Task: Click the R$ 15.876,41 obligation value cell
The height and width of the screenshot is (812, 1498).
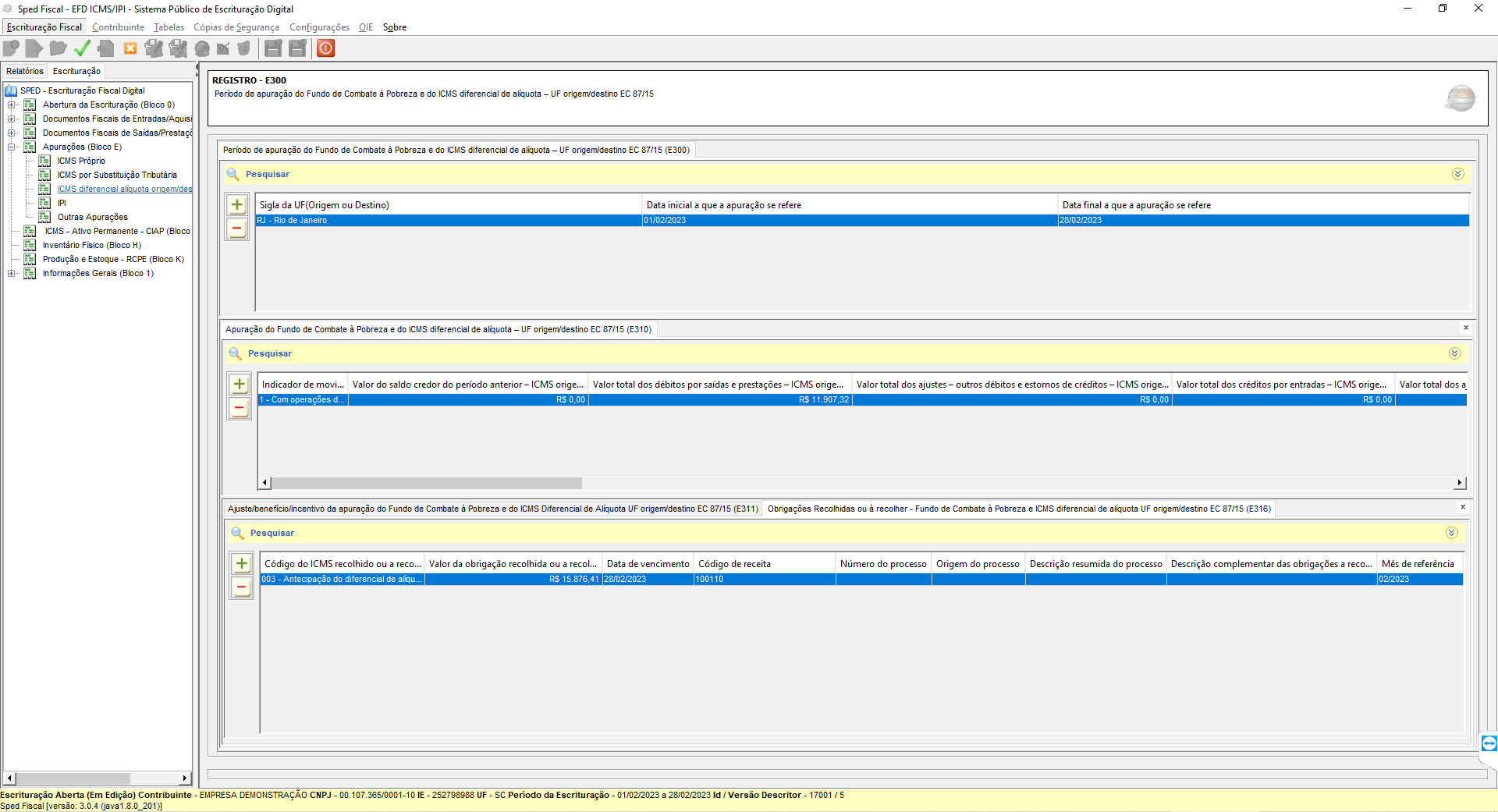Action: 513,580
